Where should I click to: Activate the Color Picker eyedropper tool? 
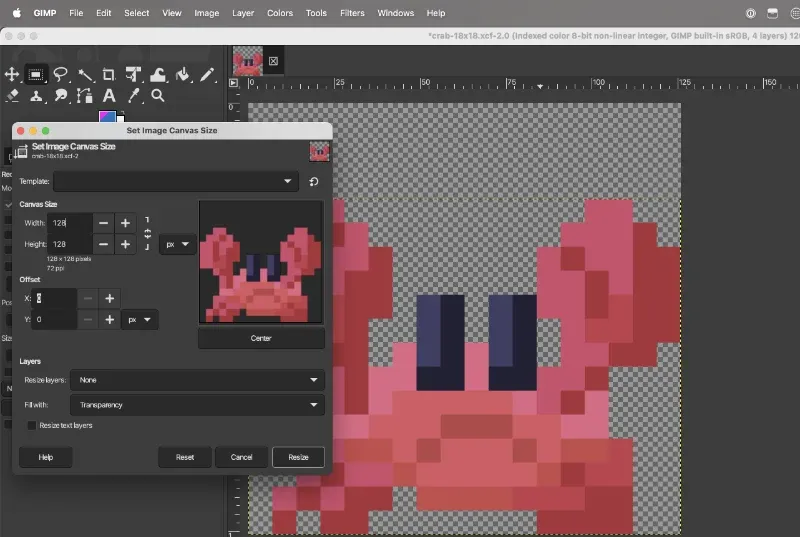(x=133, y=96)
